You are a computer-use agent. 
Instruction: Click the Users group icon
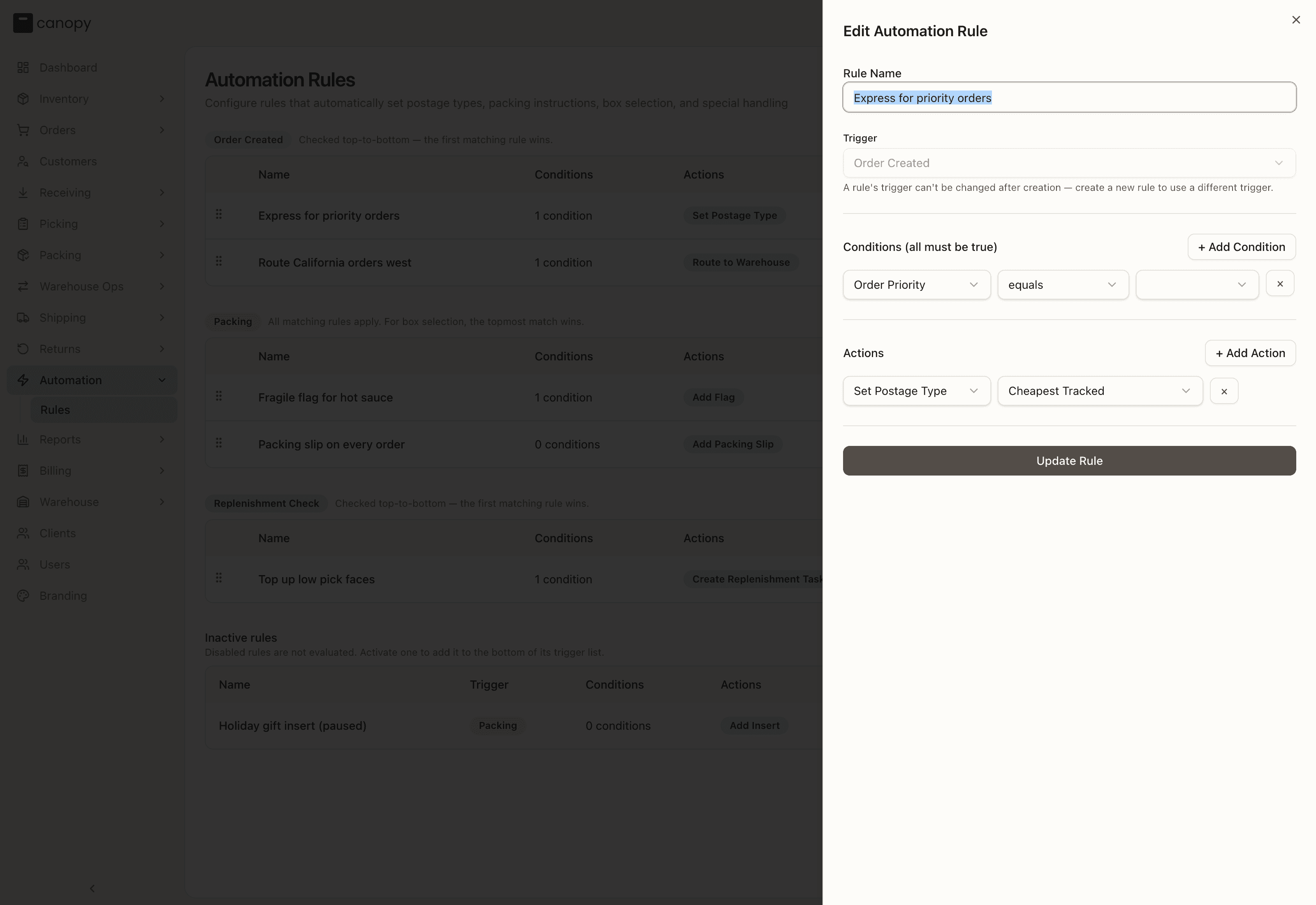(x=23, y=564)
